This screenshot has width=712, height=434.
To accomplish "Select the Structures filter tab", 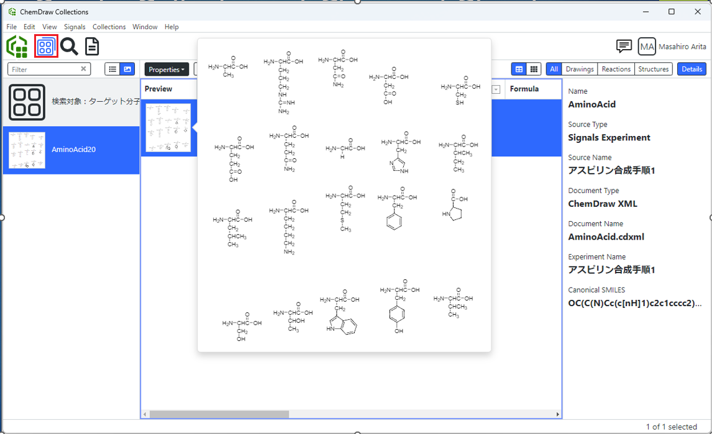I will click(x=653, y=69).
